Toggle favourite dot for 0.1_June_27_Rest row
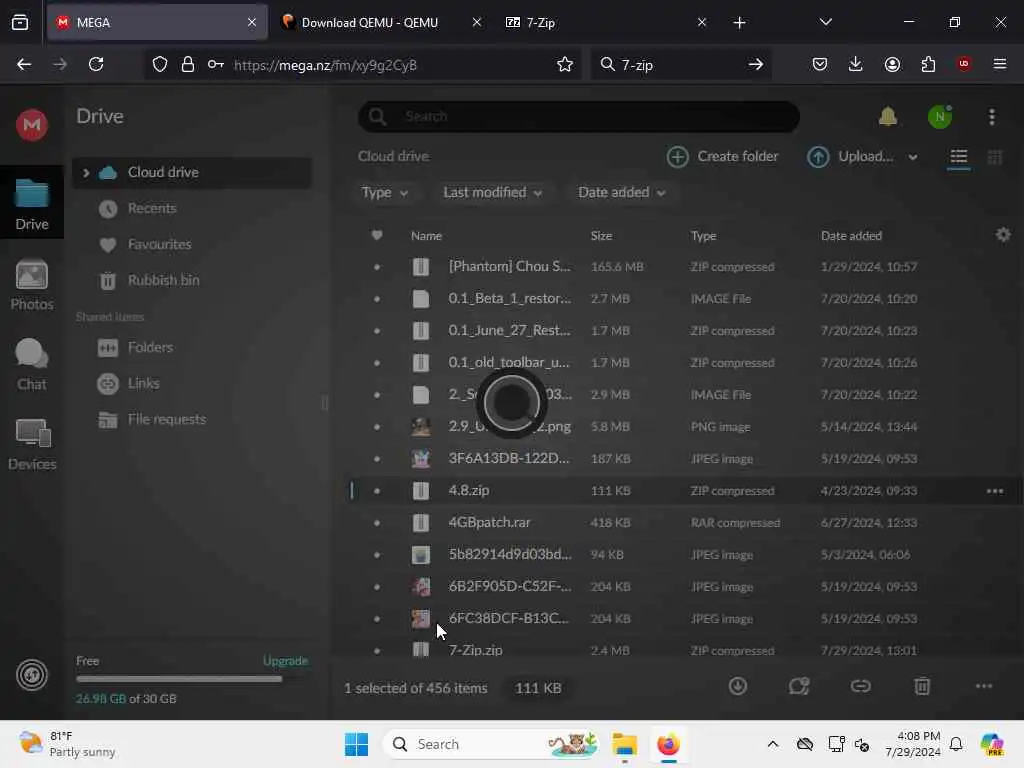1024x768 pixels. pos(377,330)
